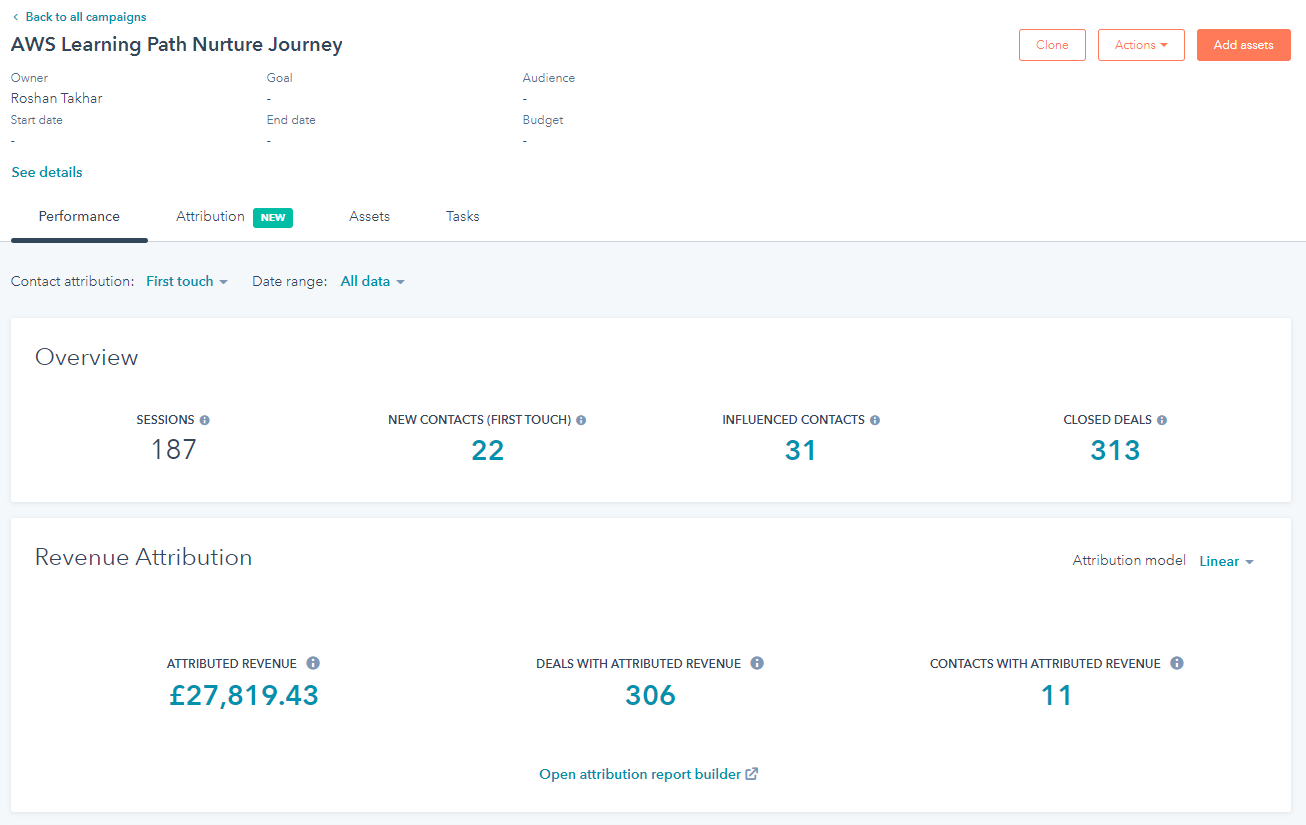The height and width of the screenshot is (825, 1306).
Task: Open the Tasks tab
Action: (x=463, y=217)
